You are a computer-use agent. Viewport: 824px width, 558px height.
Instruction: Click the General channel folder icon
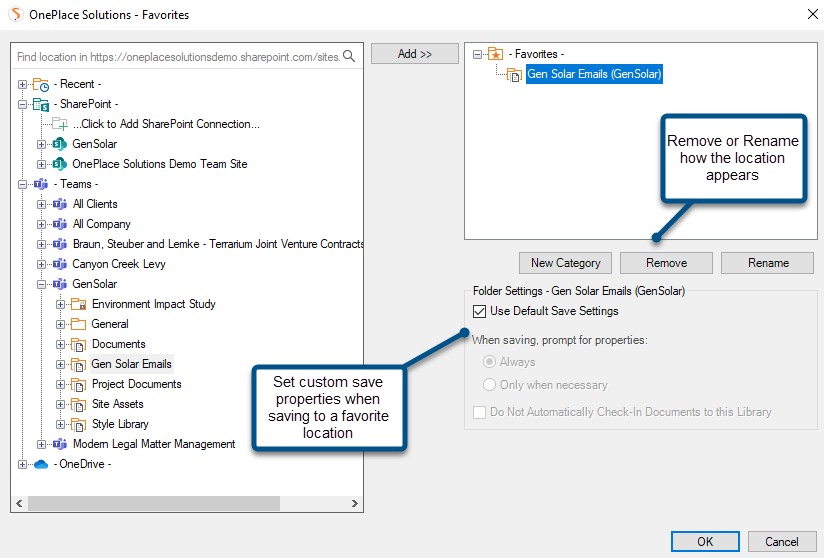tap(79, 324)
